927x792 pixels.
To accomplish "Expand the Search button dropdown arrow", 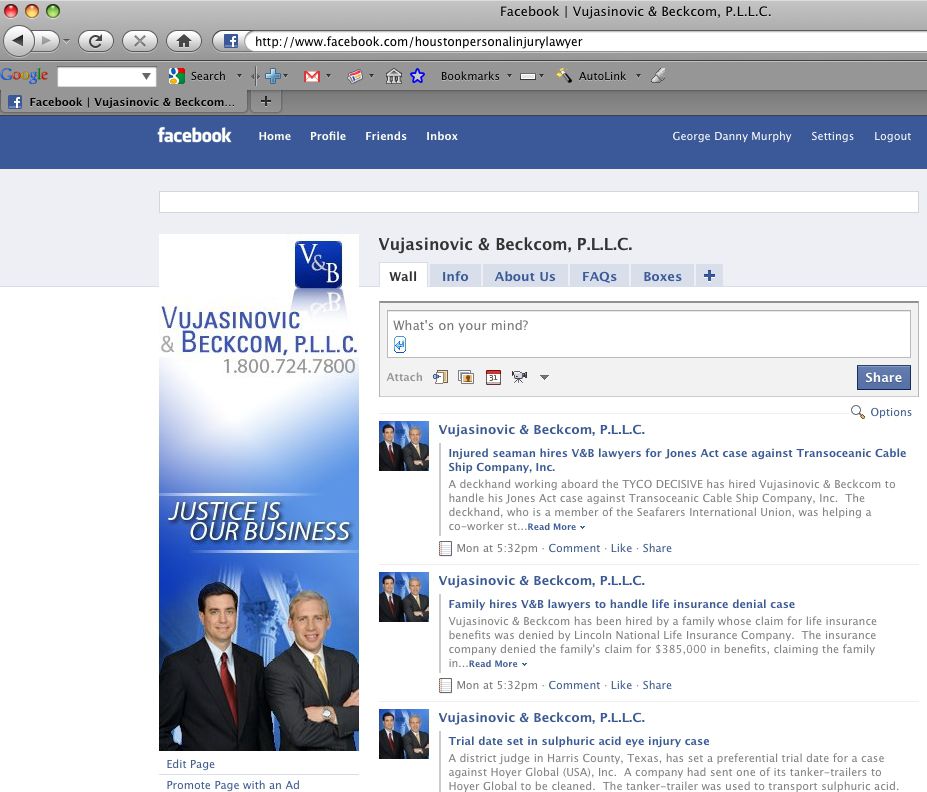I will tap(239, 76).
